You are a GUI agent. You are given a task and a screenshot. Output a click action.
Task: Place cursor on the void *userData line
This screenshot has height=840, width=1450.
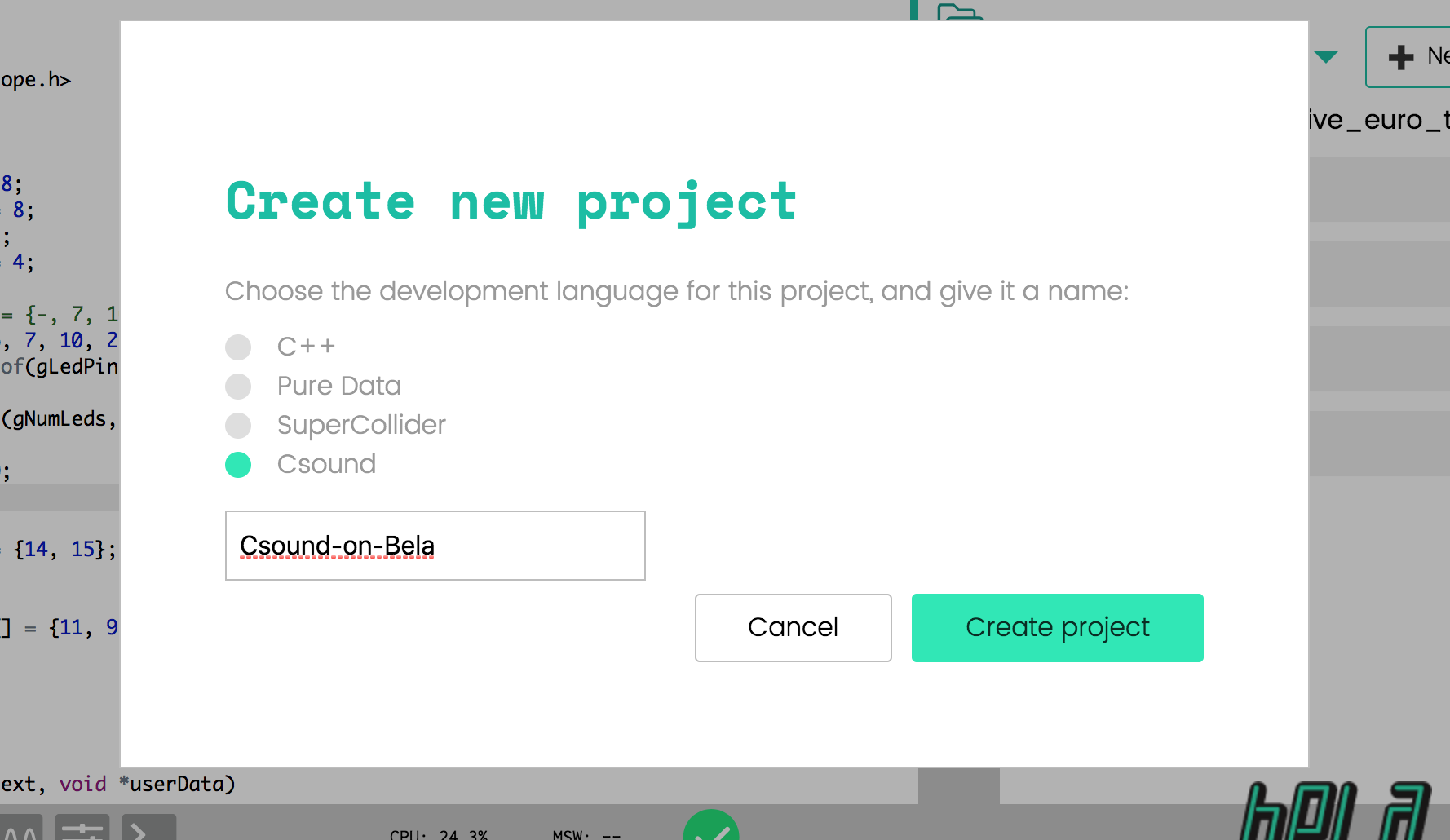pyautogui.click(x=118, y=785)
